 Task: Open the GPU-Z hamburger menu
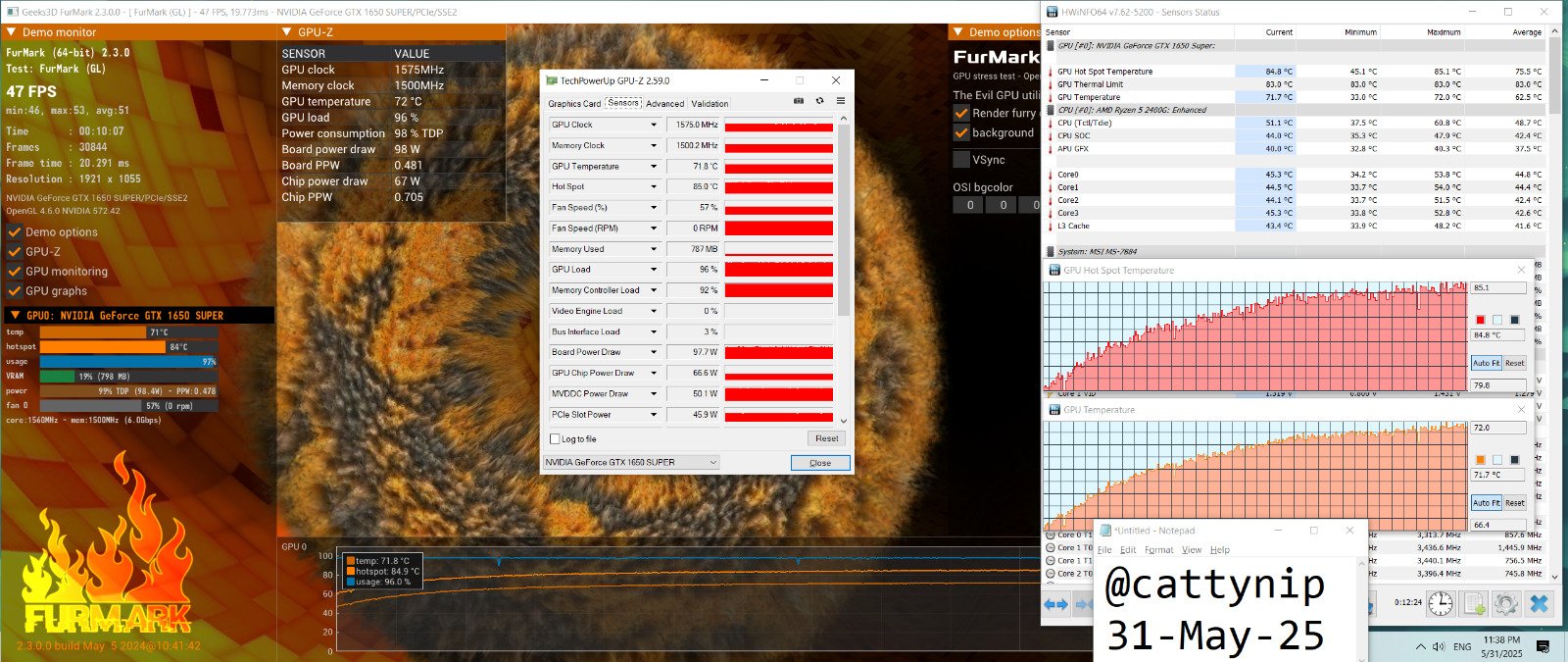(841, 101)
